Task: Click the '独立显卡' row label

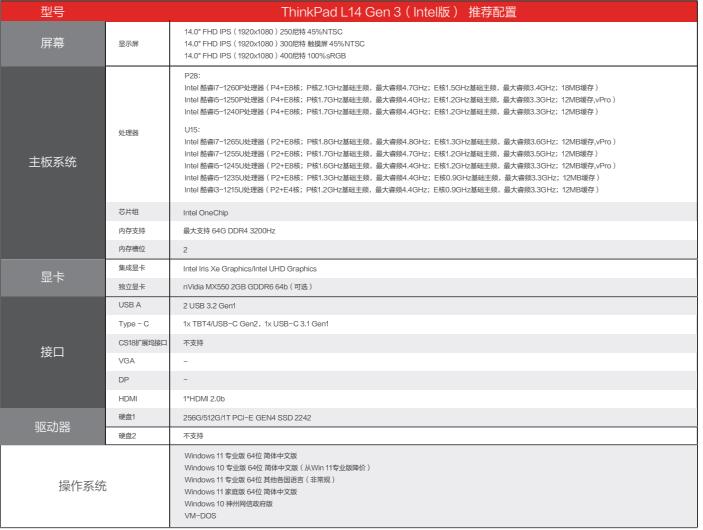Action: click(x=132, y=287)
